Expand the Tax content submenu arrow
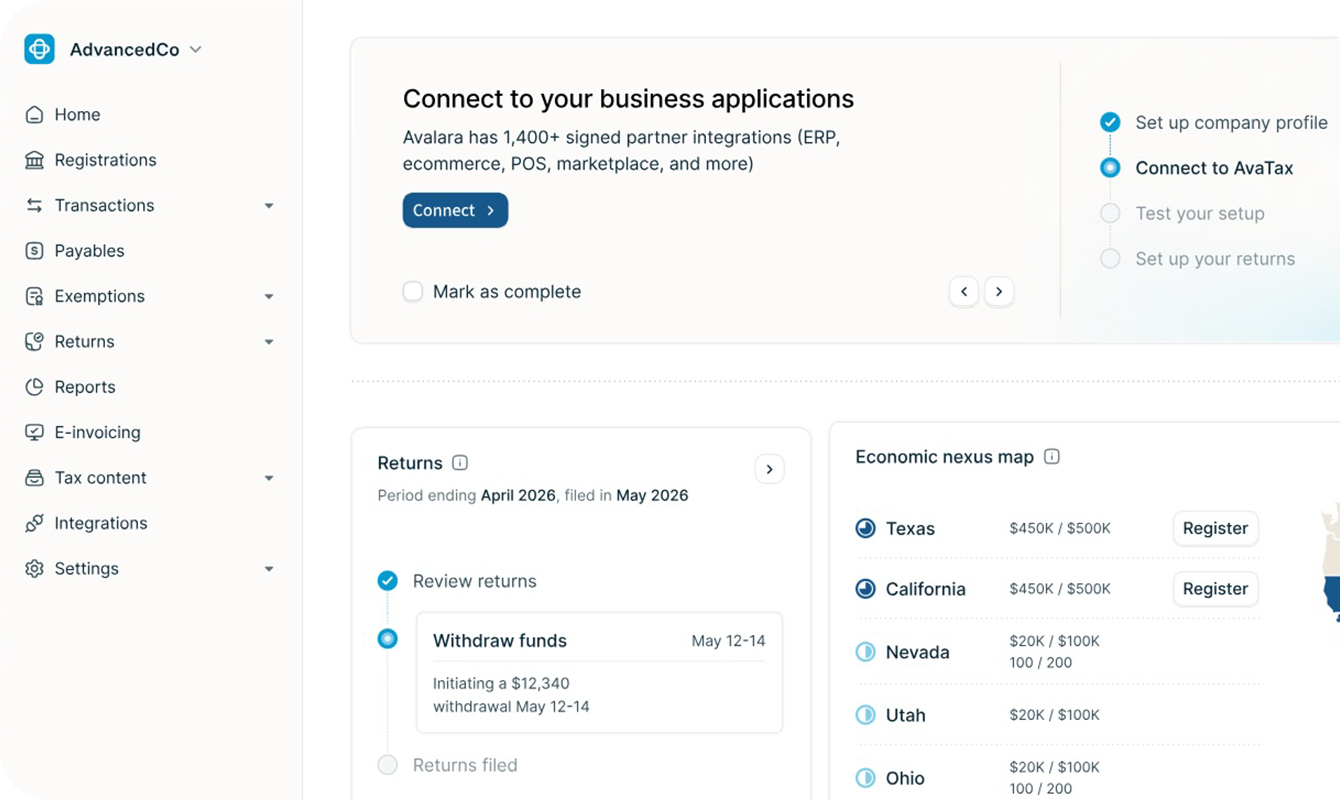Image resolution: width=1340 pixels, height=800 pixels. tap(269, 479)
